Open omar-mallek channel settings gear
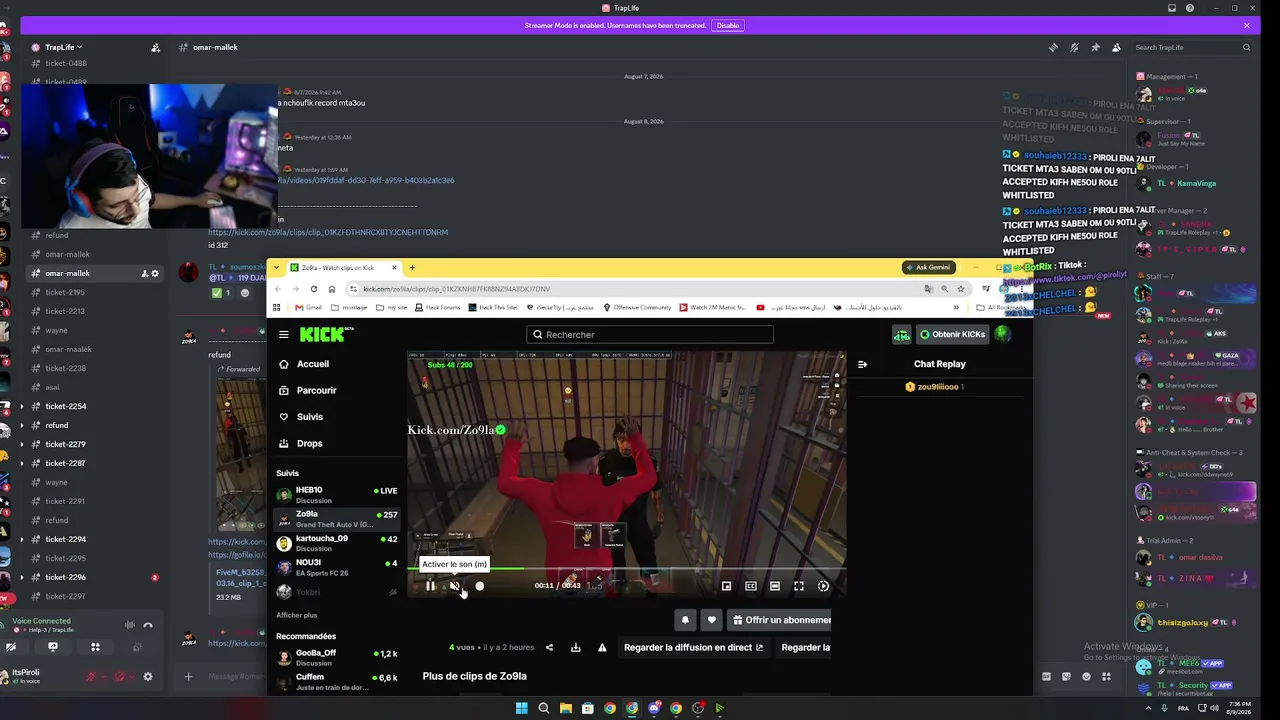Viewport: 1280px width, 720px height. coord(155,273)
